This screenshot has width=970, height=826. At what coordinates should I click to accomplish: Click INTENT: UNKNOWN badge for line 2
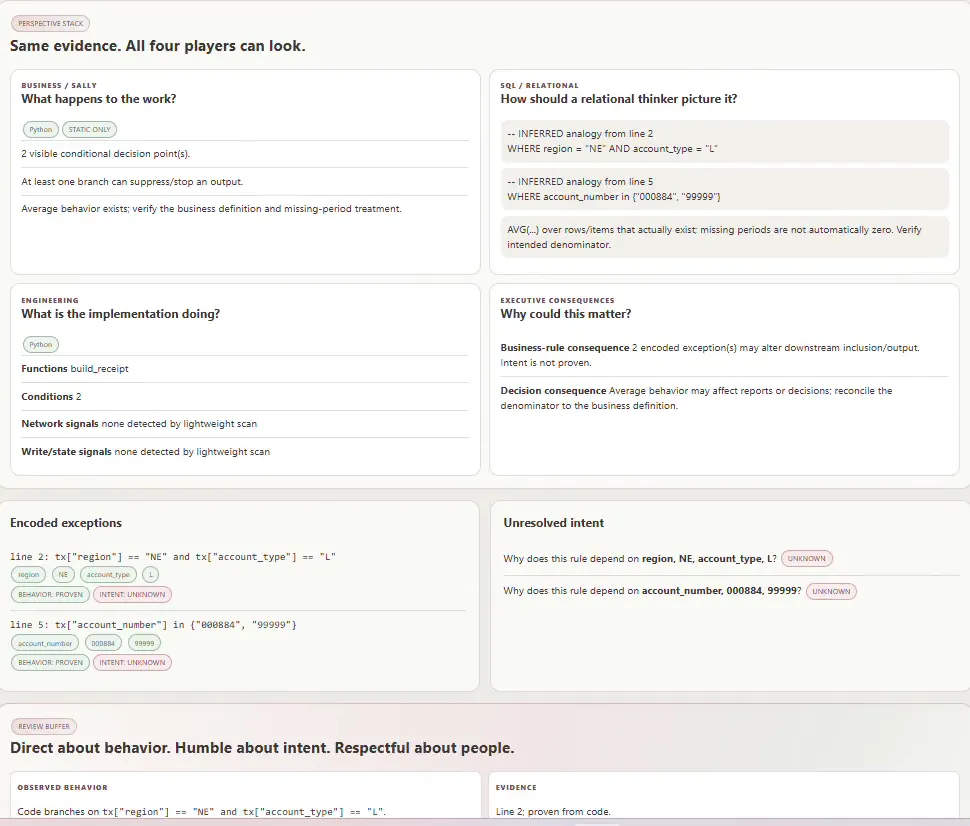coord(132,595)
